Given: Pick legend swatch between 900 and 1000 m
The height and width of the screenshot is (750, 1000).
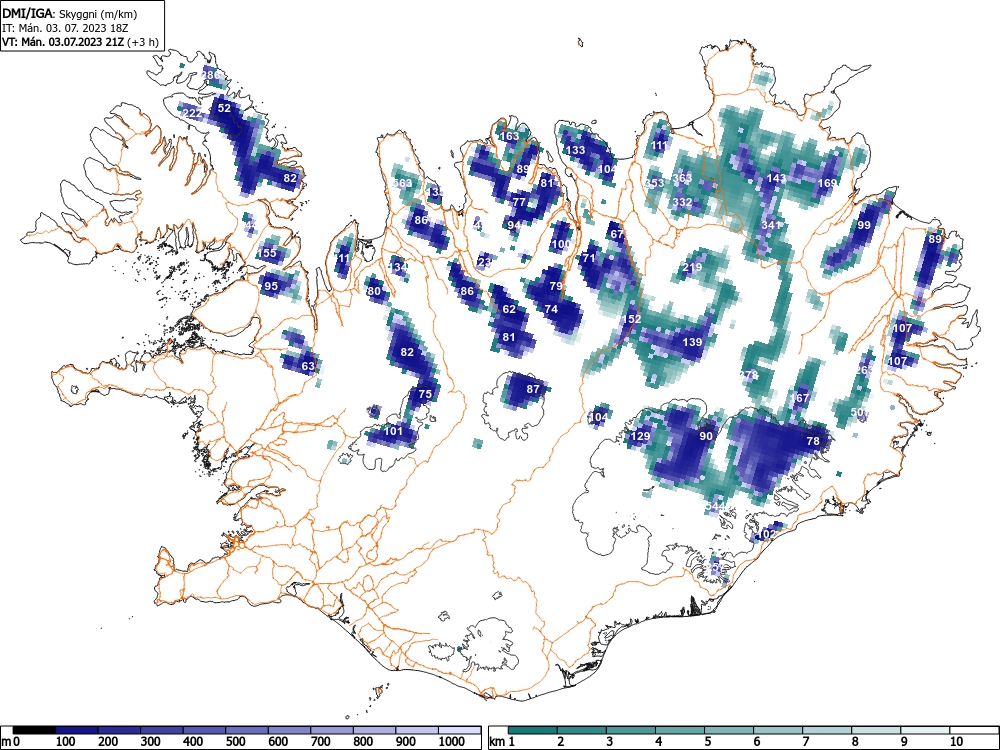Looking at the screenshot, I should (418, 730).
